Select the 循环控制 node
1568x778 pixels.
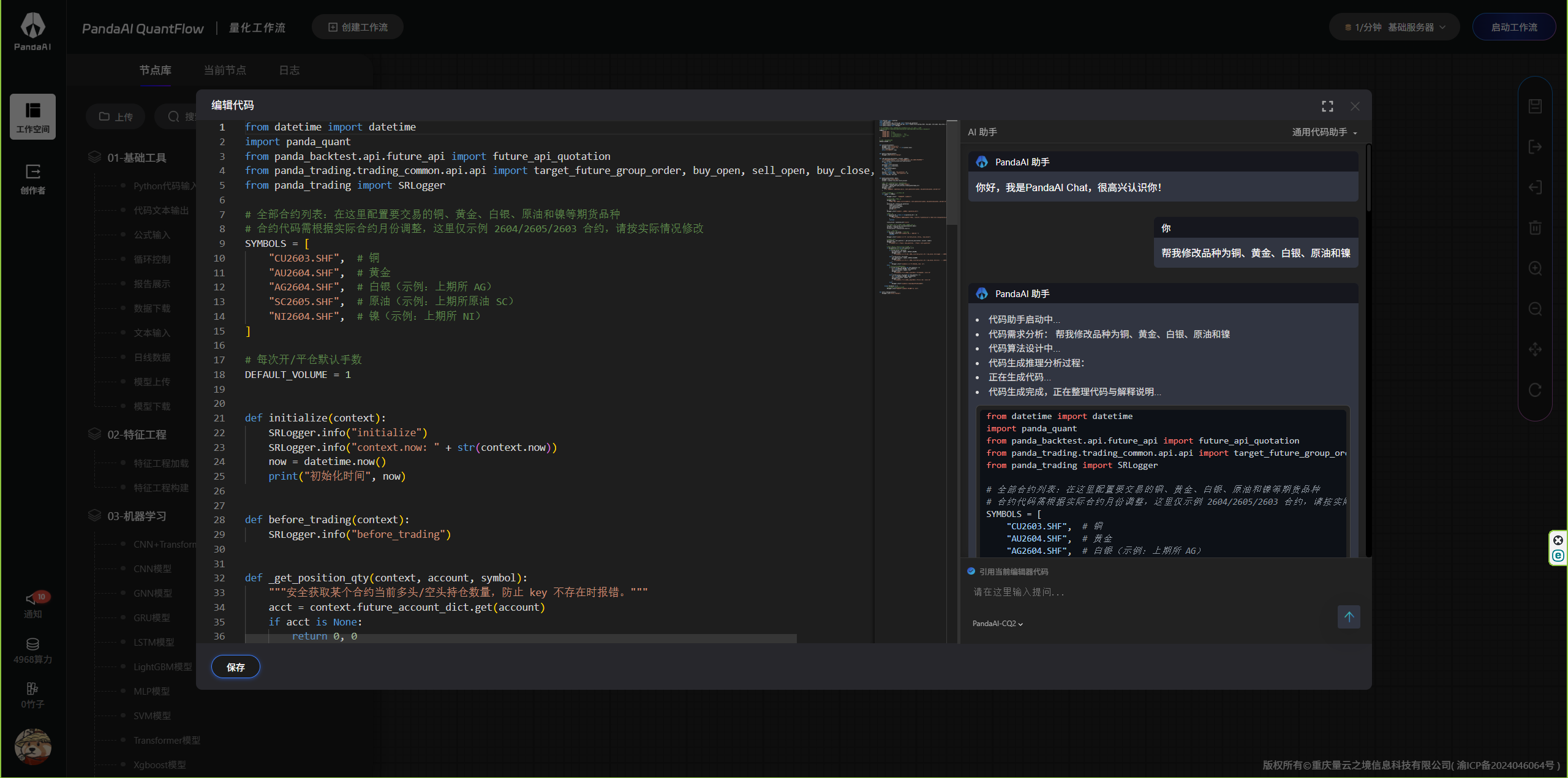152,259
